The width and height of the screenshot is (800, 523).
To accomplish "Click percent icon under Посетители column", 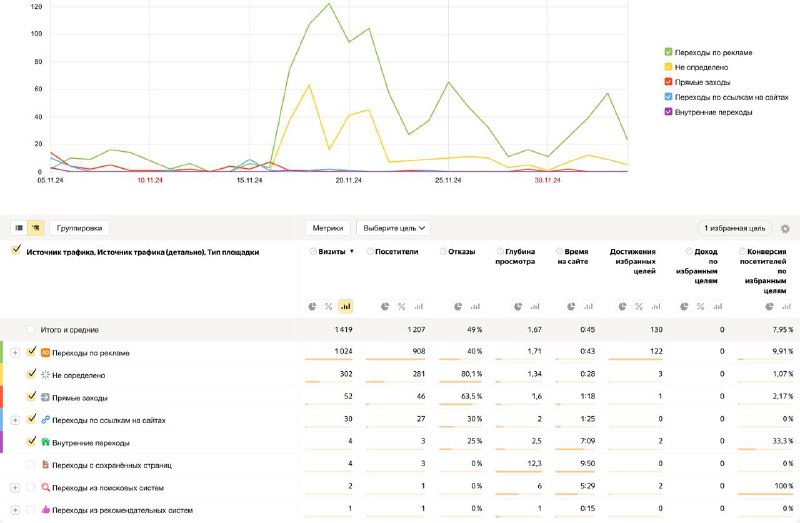I will pyautogui.click(x=401, y=306).
